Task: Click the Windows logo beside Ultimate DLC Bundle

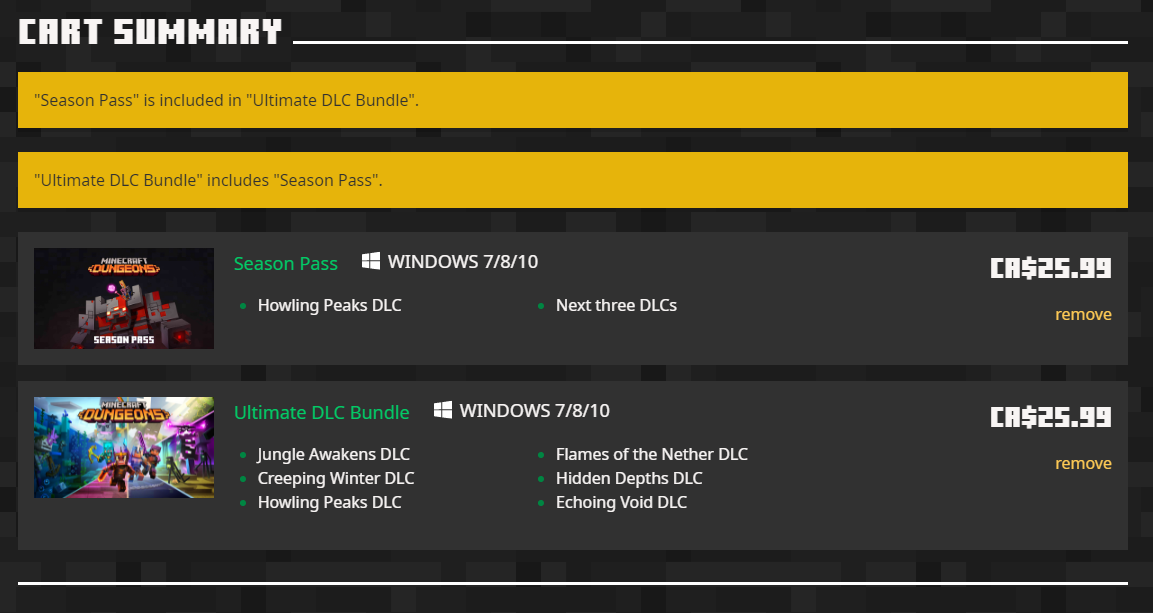Action: (443, 410)
